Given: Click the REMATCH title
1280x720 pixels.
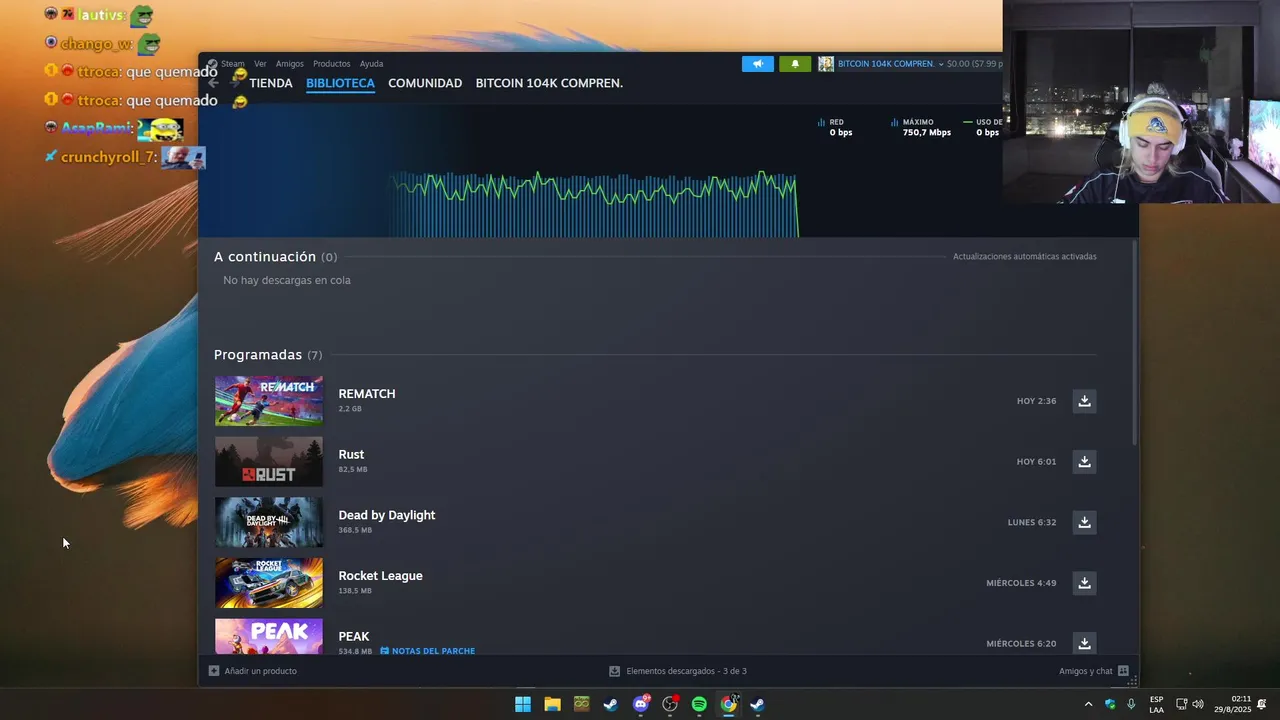Looking at the screenshot, I should pyautogui.click(x=367, y=394).
